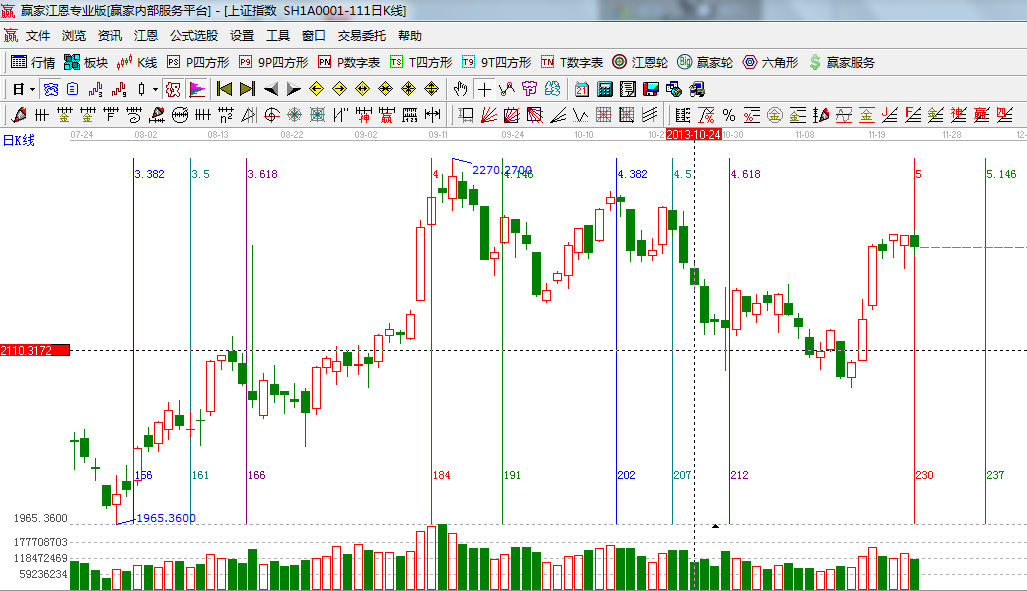Click the 板块 sector button
Screen dimensions: 1027x591
tap(86, 62)
